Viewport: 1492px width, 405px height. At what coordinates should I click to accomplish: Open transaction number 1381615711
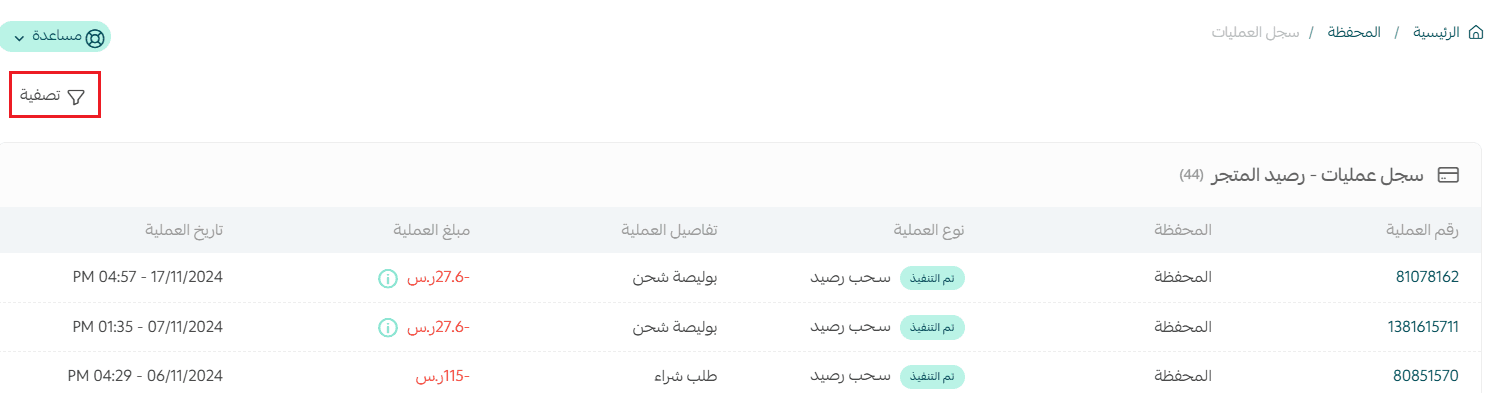click(1423, 327)
